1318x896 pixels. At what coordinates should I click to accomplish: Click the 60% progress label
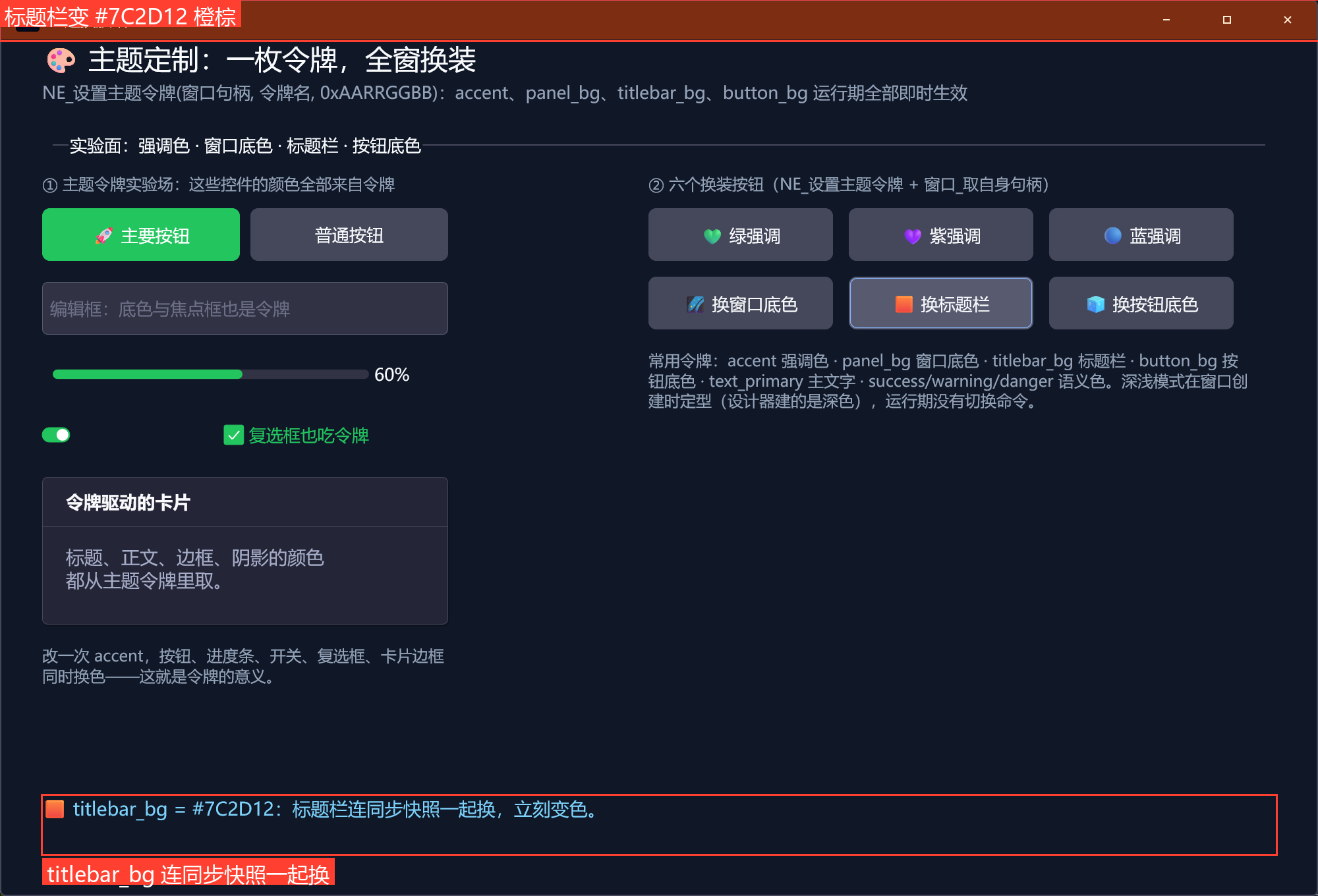click(x=391, y=375)
